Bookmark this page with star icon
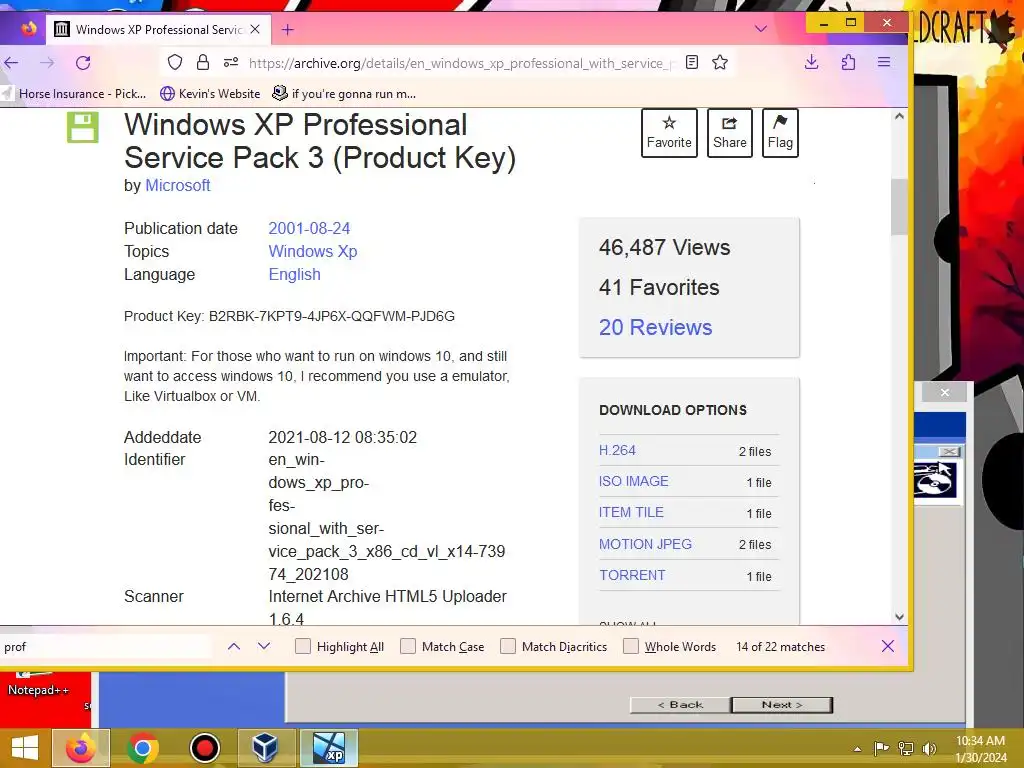This screenshot has width=1024, height=768. pyautogui.click(x=720, y=63)
